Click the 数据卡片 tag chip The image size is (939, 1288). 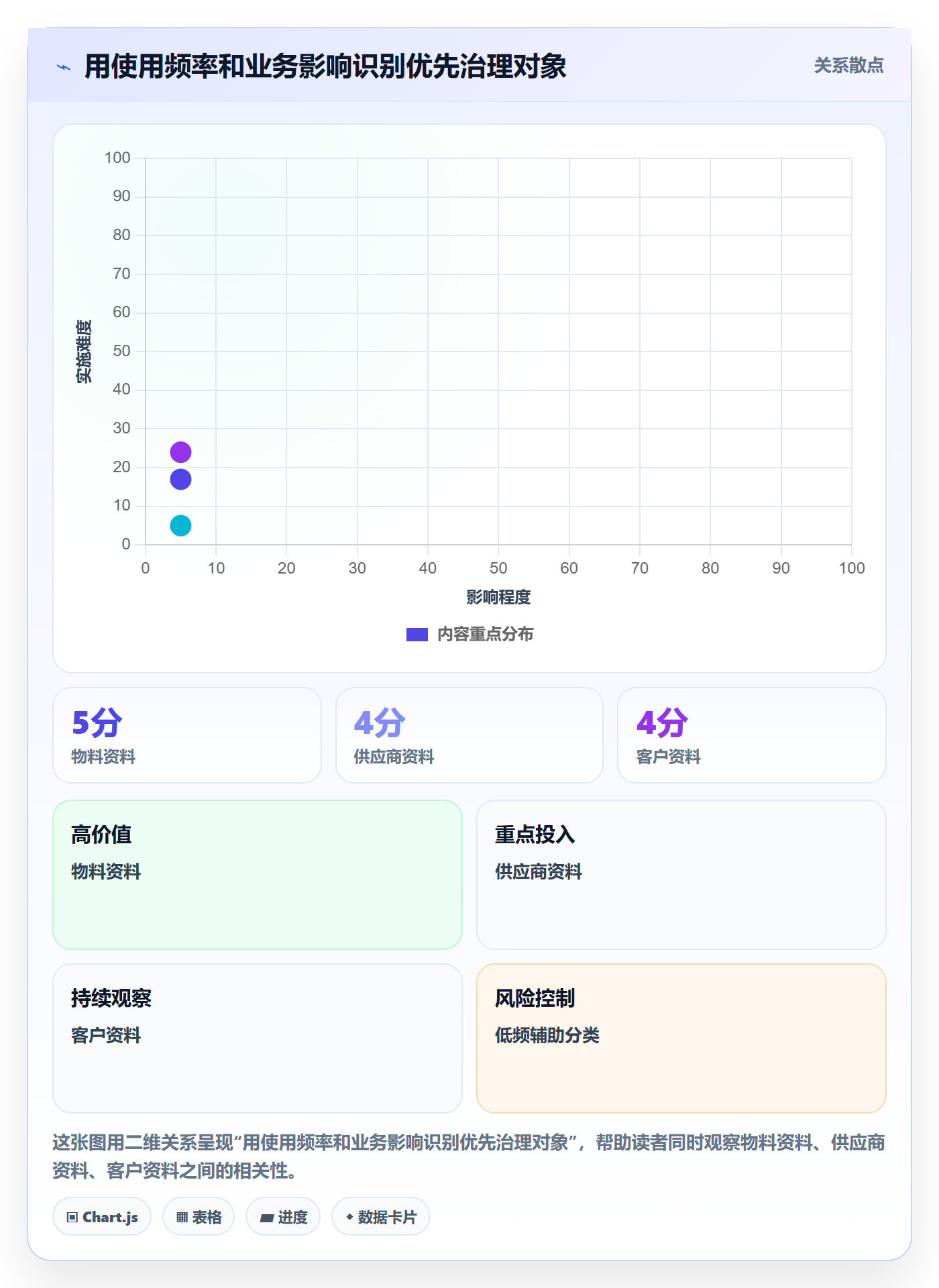(381, 1217)
